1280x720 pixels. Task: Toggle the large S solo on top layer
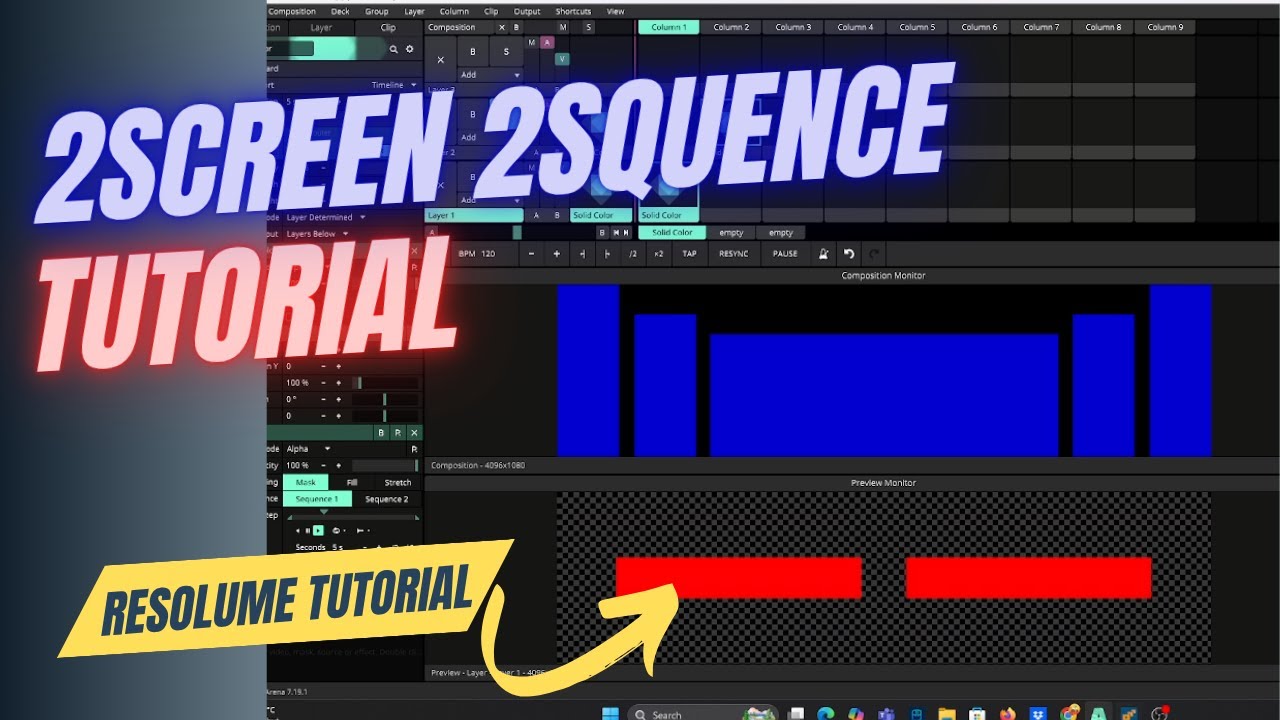click(506, 51)
